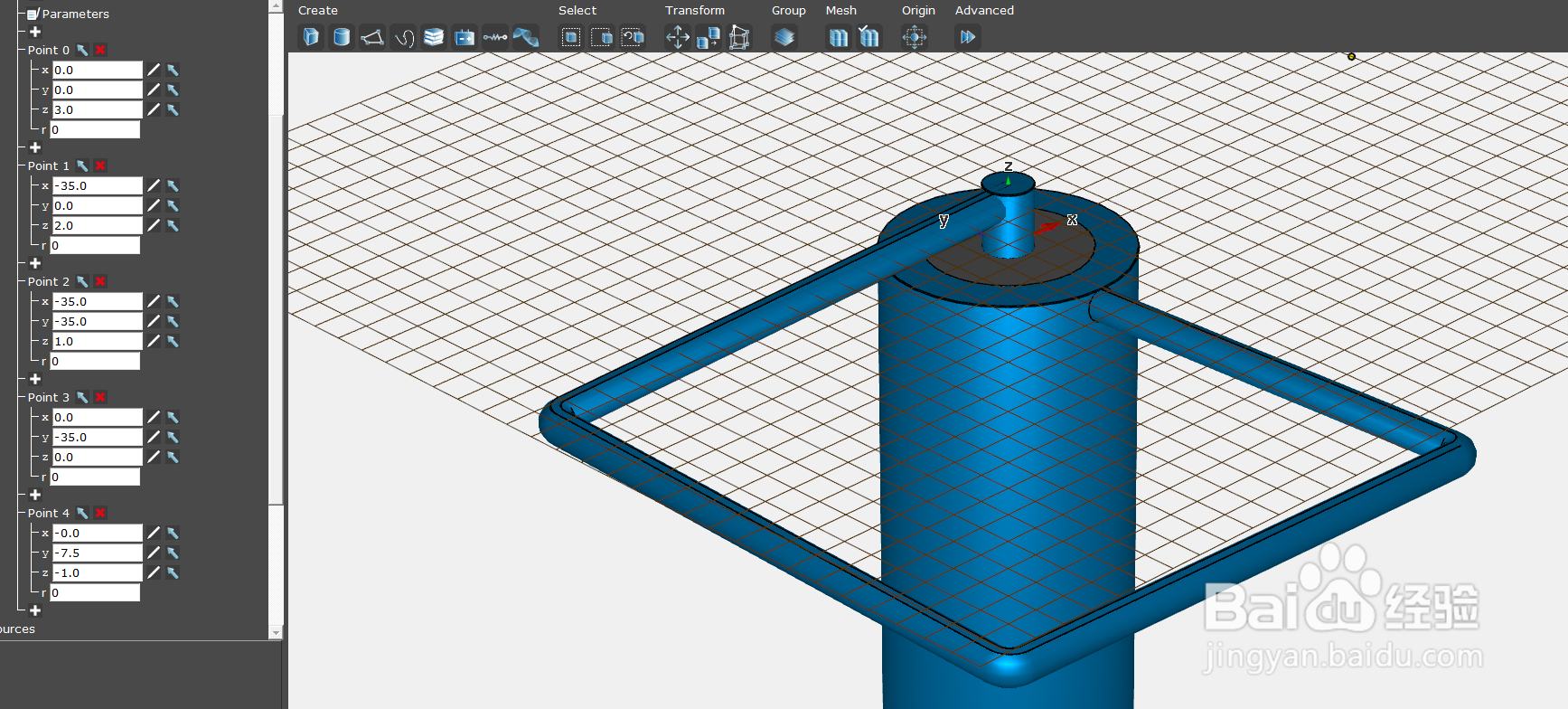The width and height of the screenshot is (1568, 709).
Task: Activate the rotating-arrow selection tool
Action: 633,37
